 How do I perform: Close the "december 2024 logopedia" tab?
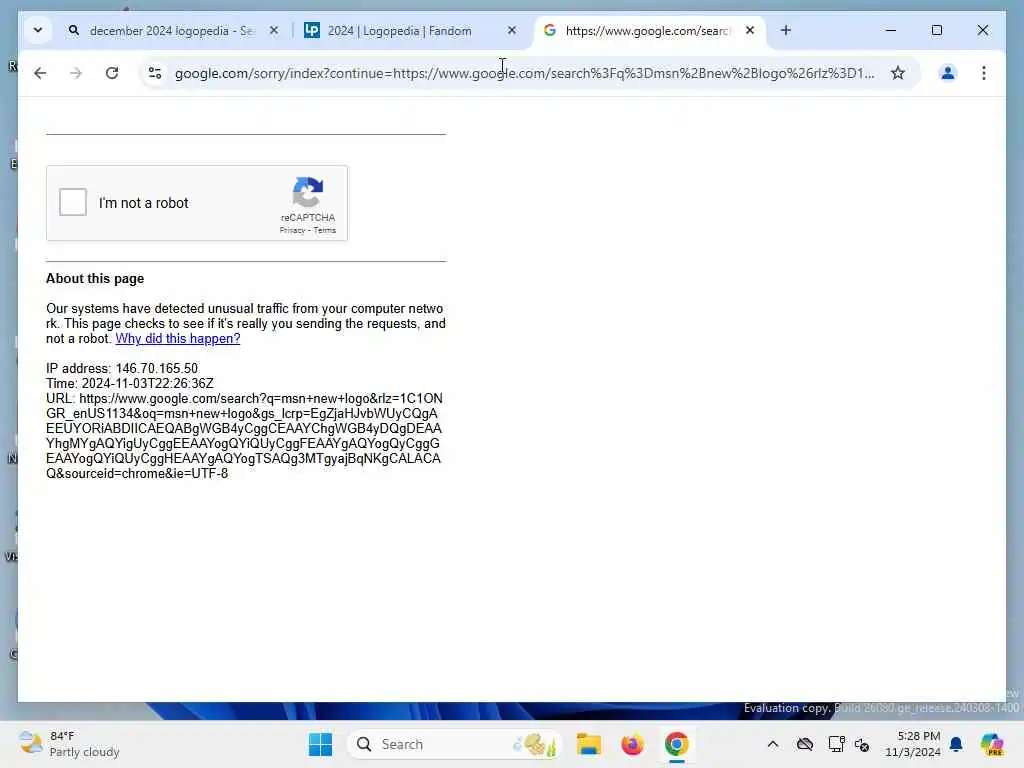pyautogui.click(x=274, y=31)
